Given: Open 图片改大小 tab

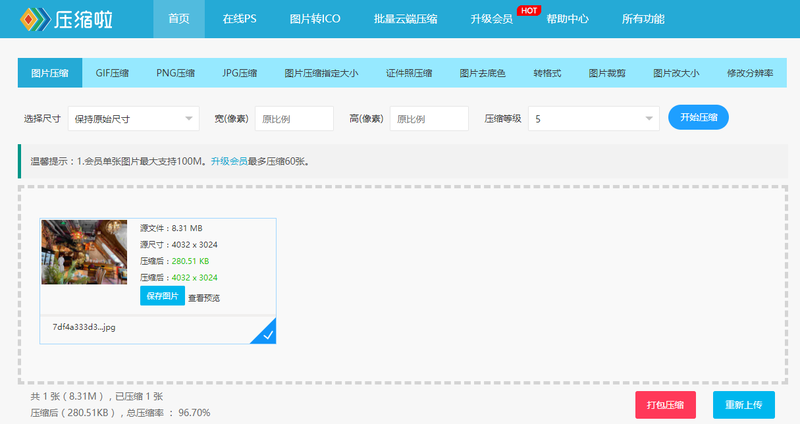Looking at the screenshot, I should [x=676, y=73].
